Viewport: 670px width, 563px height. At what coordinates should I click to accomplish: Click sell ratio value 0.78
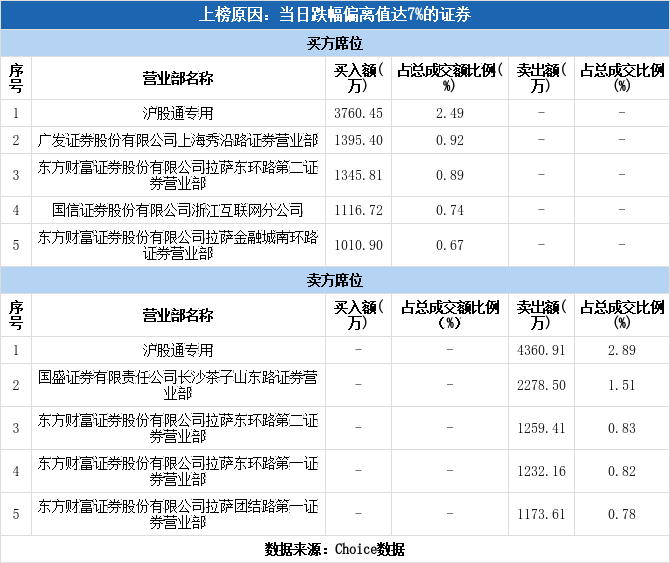pos(622,514)
